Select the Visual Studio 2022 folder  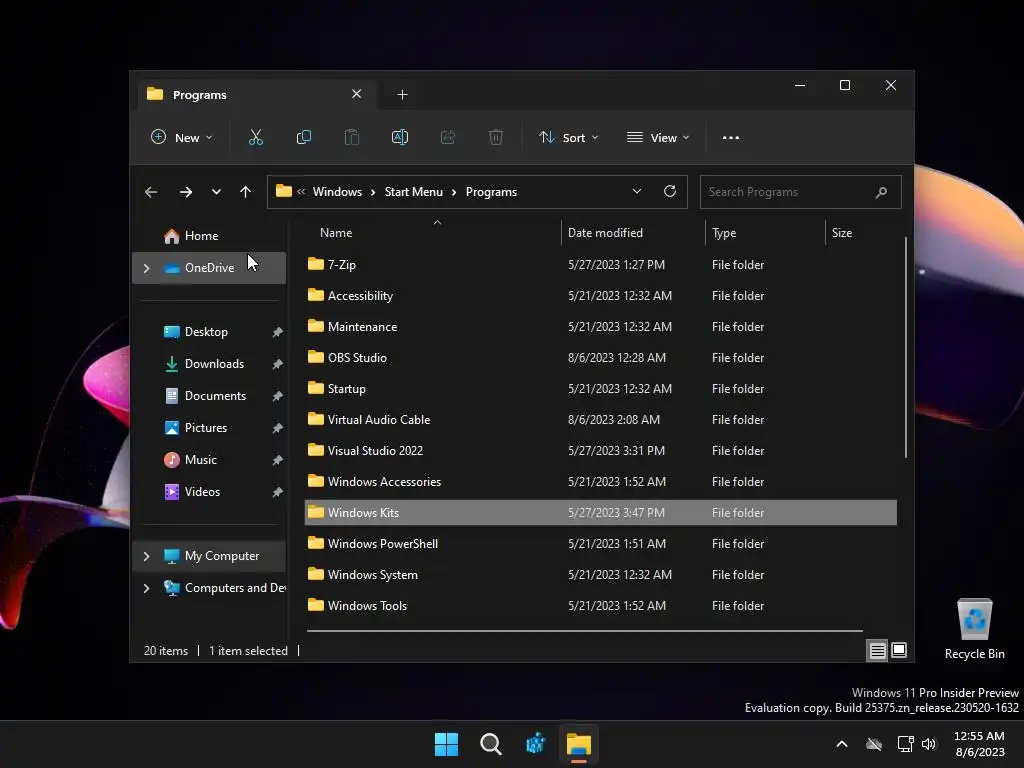tap(601, 451)
